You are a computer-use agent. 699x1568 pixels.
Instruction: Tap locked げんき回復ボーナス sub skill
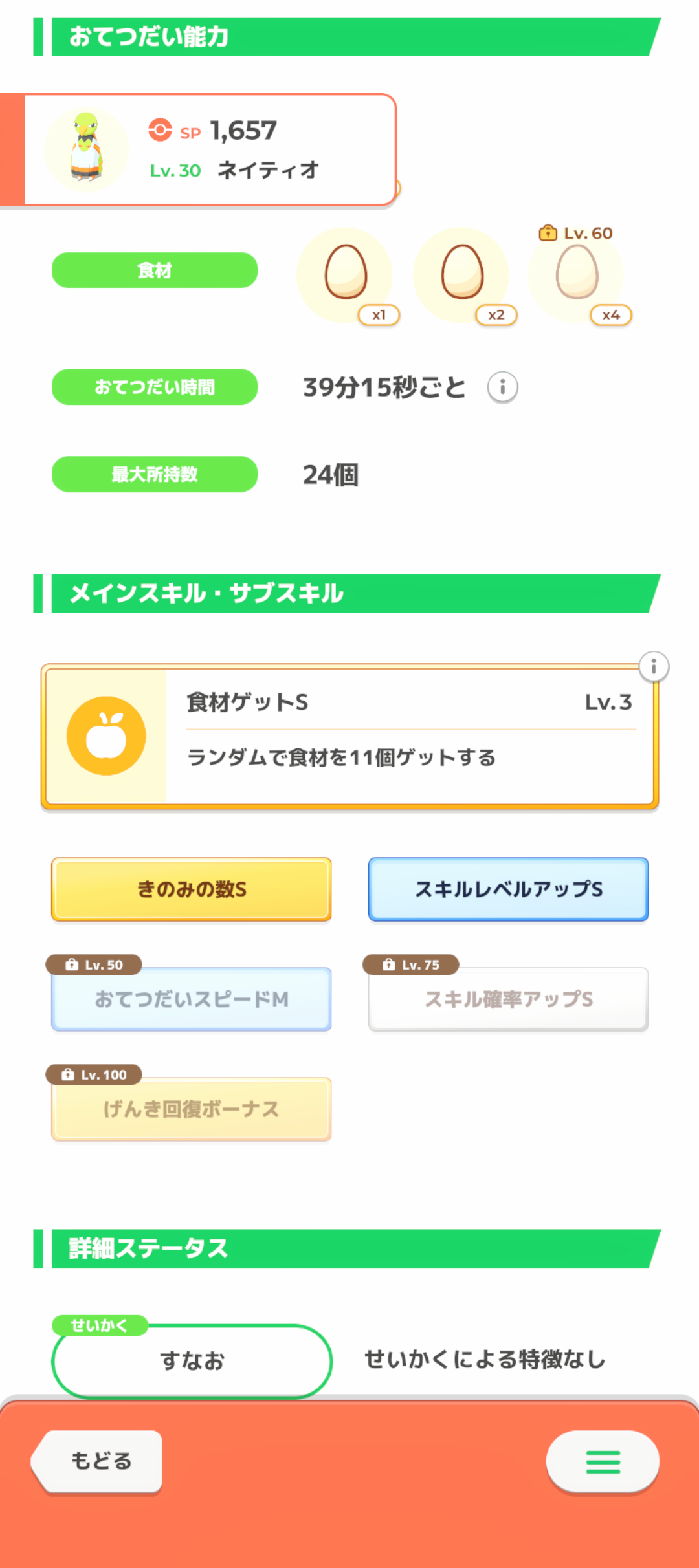tap(192, 1109)
